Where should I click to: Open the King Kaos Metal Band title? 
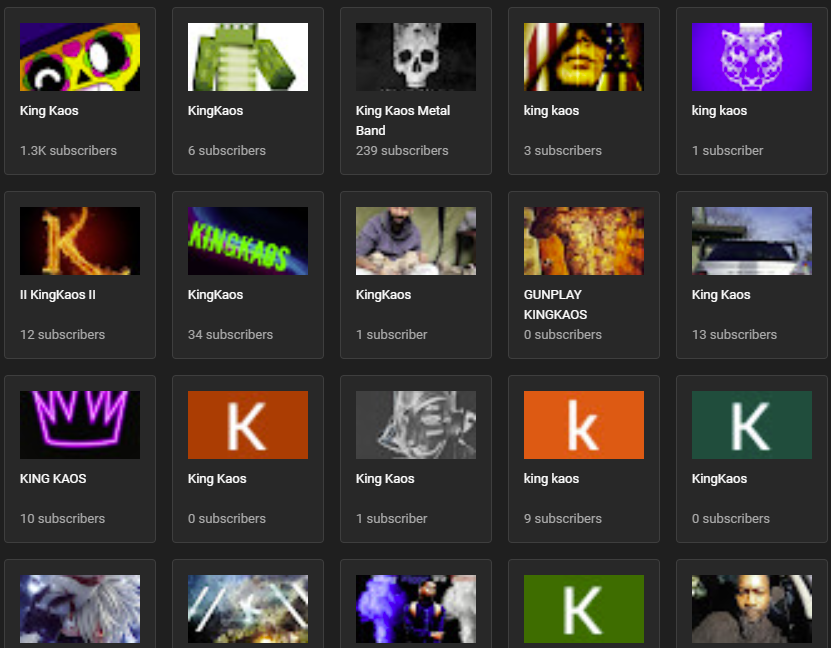[x=403, y=121]
